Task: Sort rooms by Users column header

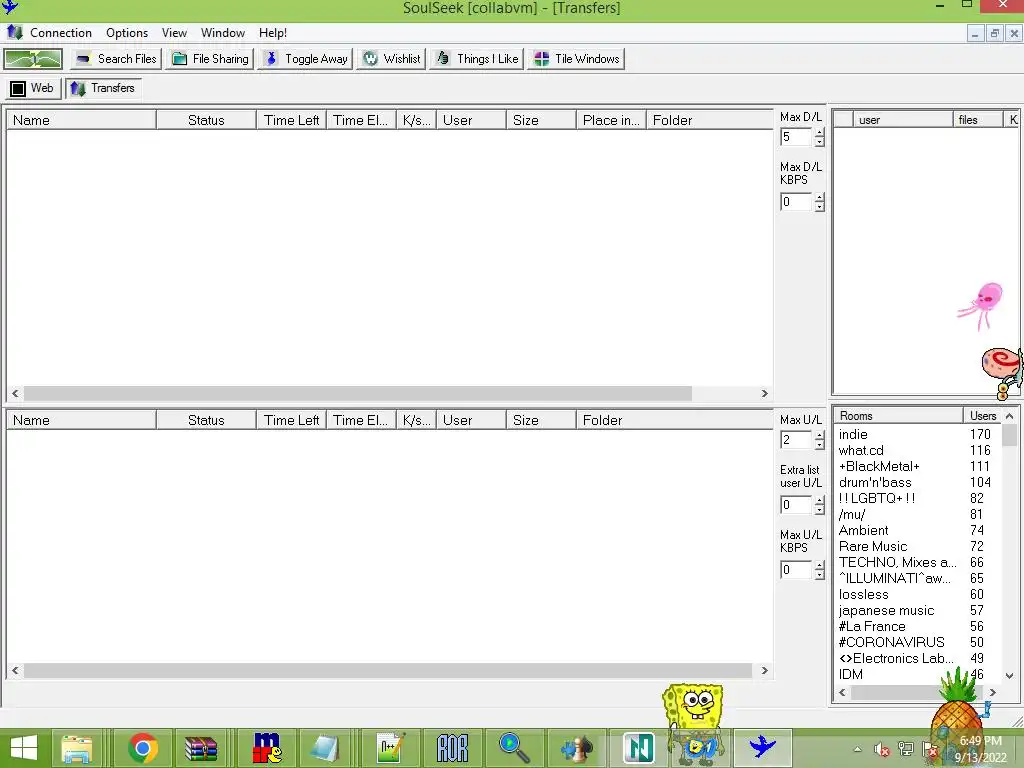Action: point(983,416)
